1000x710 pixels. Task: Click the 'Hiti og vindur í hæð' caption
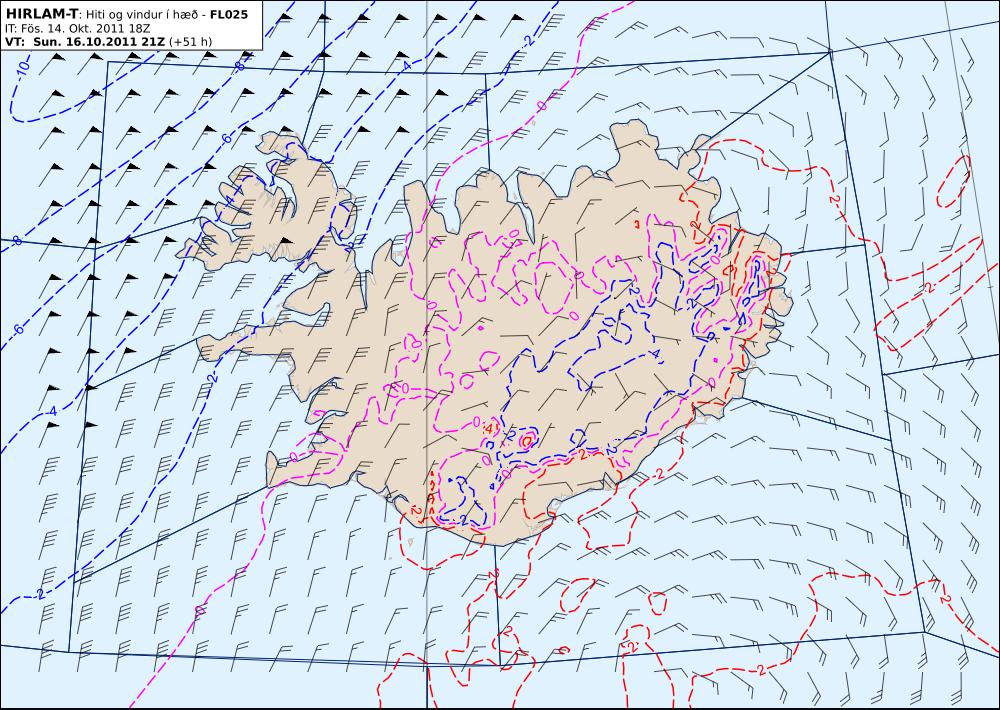[x=144, y=14]
